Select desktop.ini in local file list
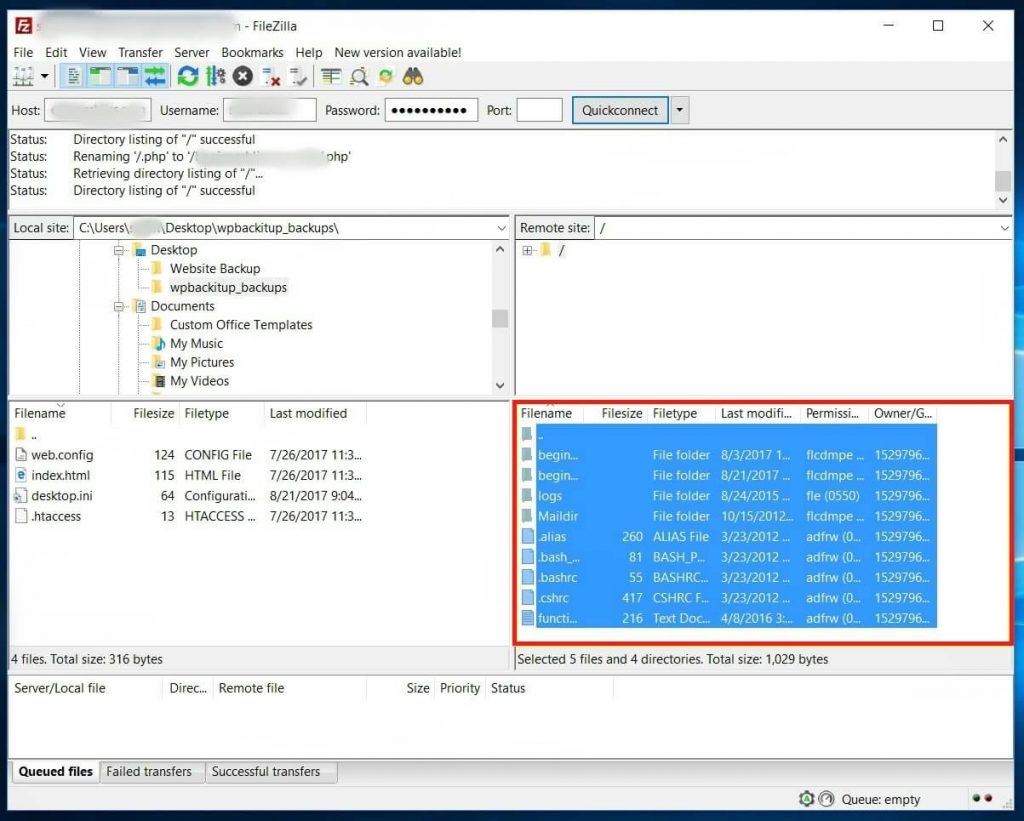This screenshot has width=1024, height=821. pyautogui.click(x=61, y=496)
